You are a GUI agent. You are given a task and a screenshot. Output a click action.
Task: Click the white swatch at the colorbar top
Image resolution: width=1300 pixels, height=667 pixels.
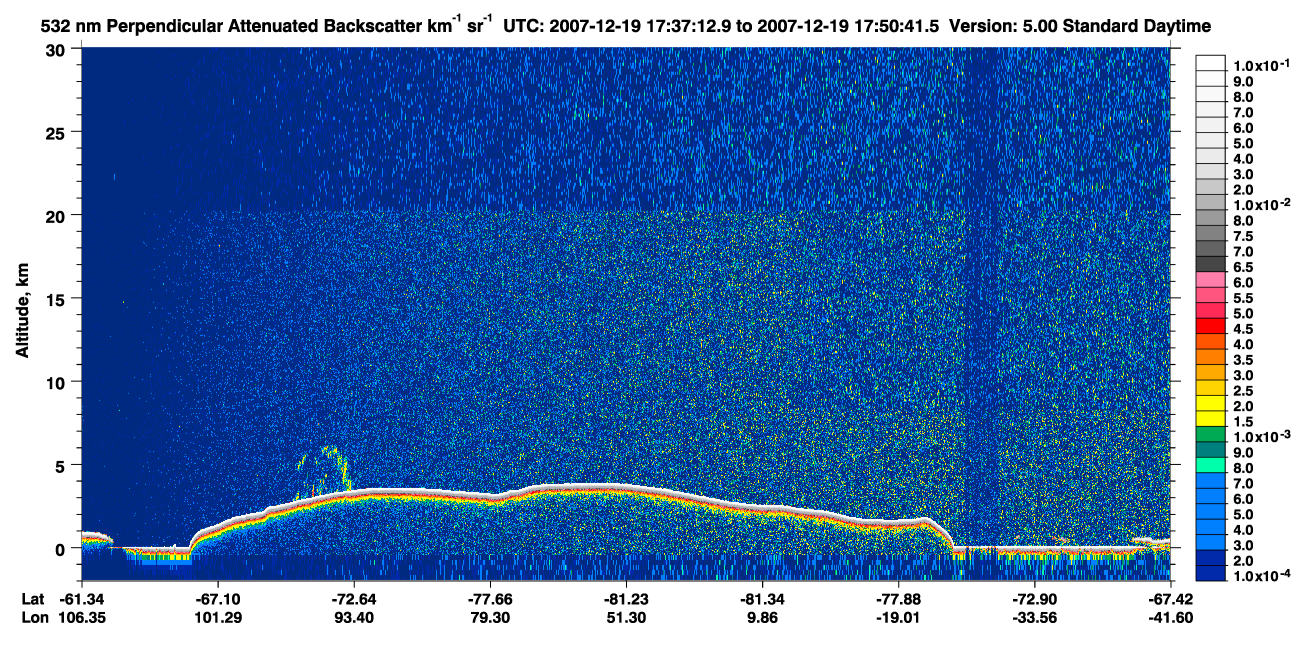[x=1210, y=61]
